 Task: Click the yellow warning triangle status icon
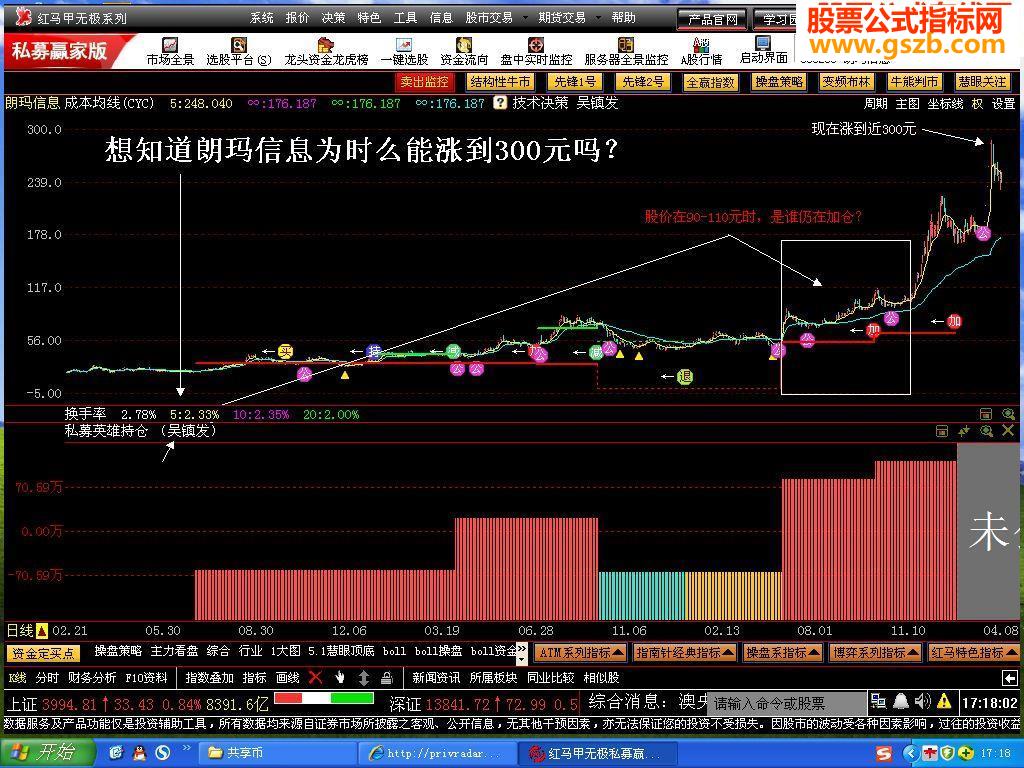click(x=944, y=702)
